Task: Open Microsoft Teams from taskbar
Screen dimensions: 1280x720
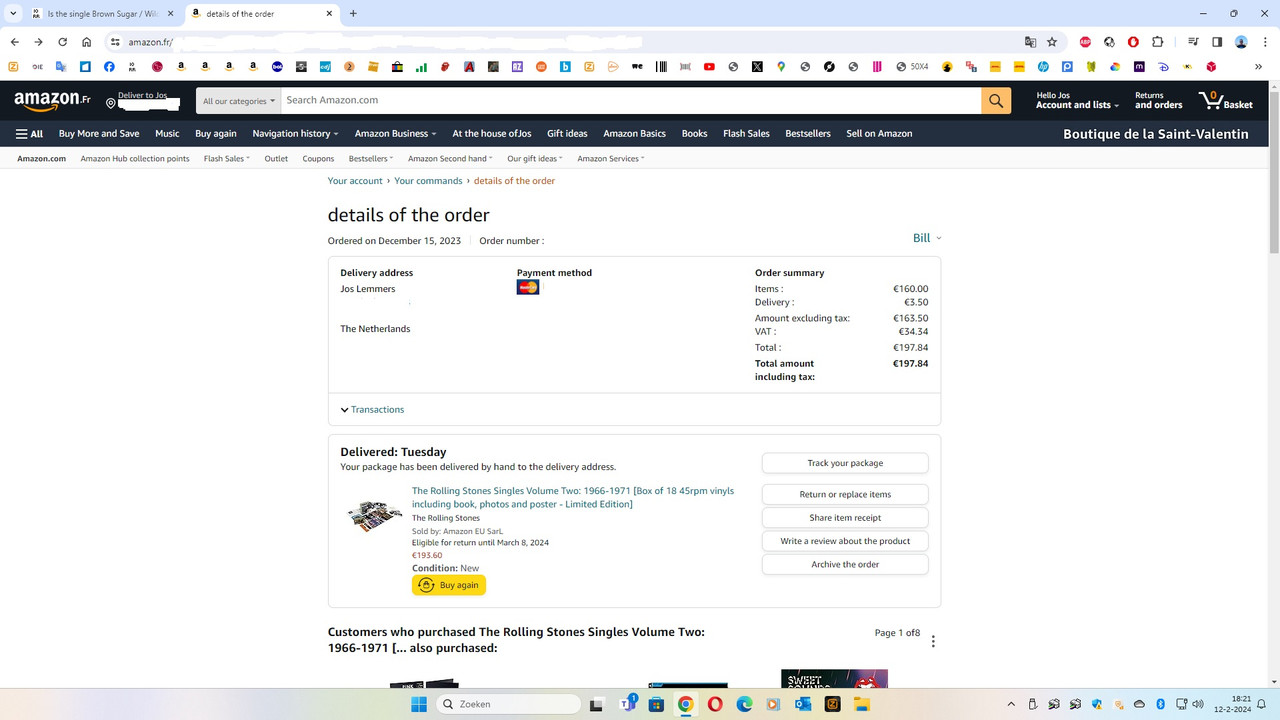Action: click(x=628, y=704)
